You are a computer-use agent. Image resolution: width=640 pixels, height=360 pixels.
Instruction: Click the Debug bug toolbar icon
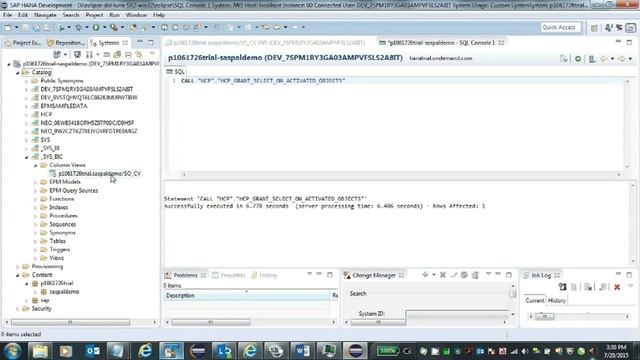tap(78, 27)
